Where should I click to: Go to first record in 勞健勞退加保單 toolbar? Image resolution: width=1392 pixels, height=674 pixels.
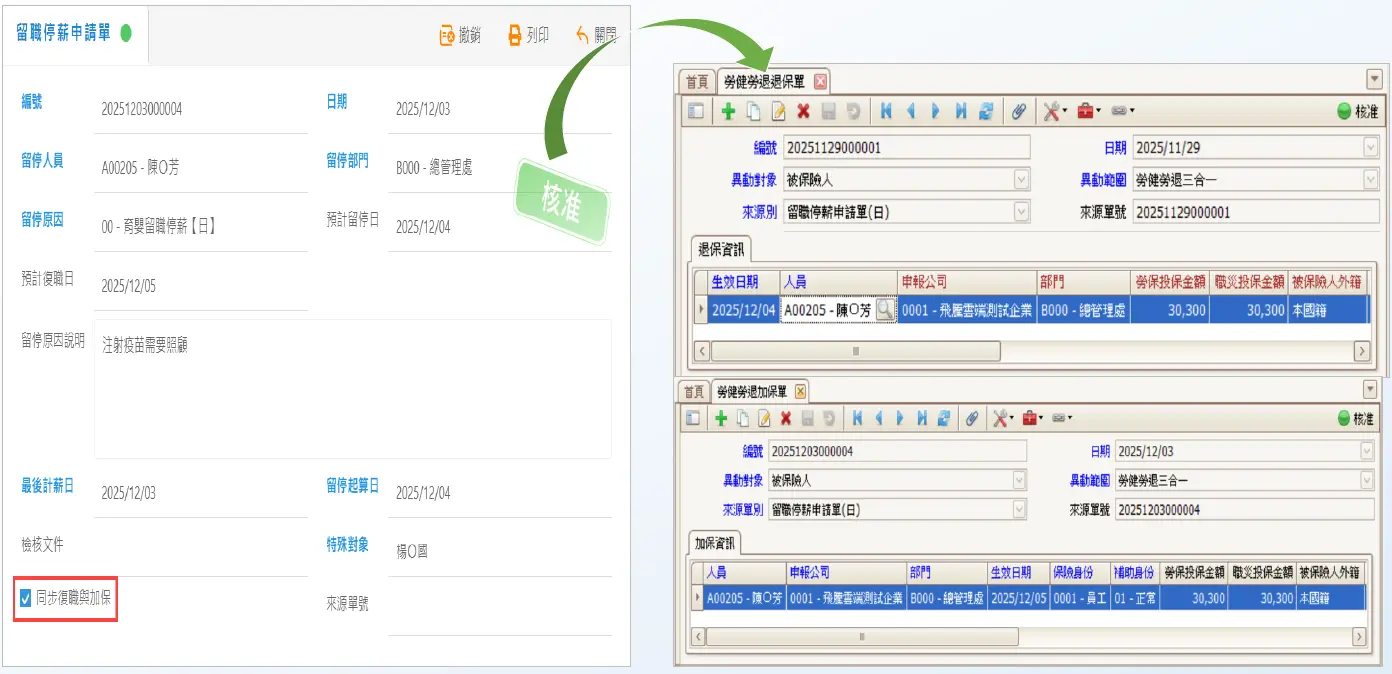[x=858, y=418]
